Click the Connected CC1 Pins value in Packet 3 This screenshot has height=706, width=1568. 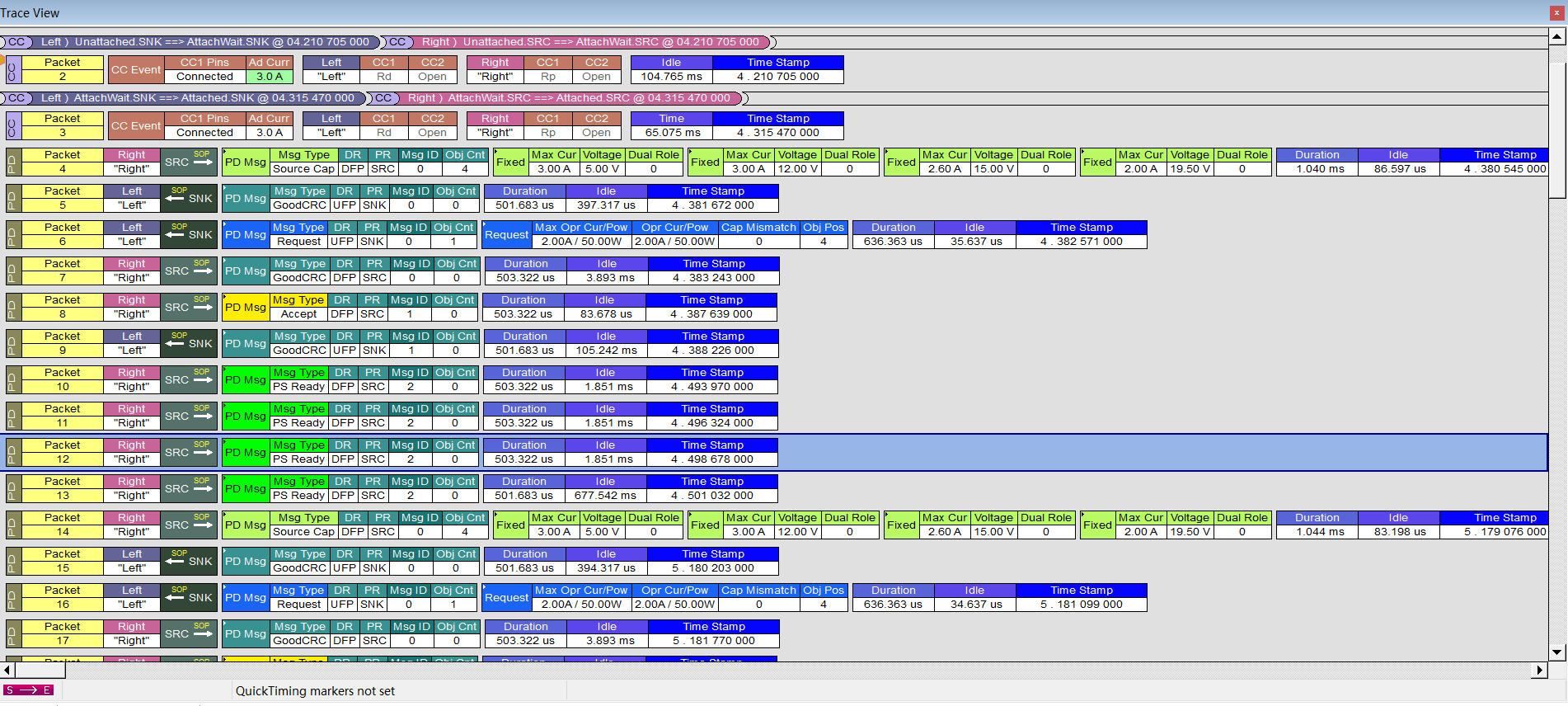(205, 133)
